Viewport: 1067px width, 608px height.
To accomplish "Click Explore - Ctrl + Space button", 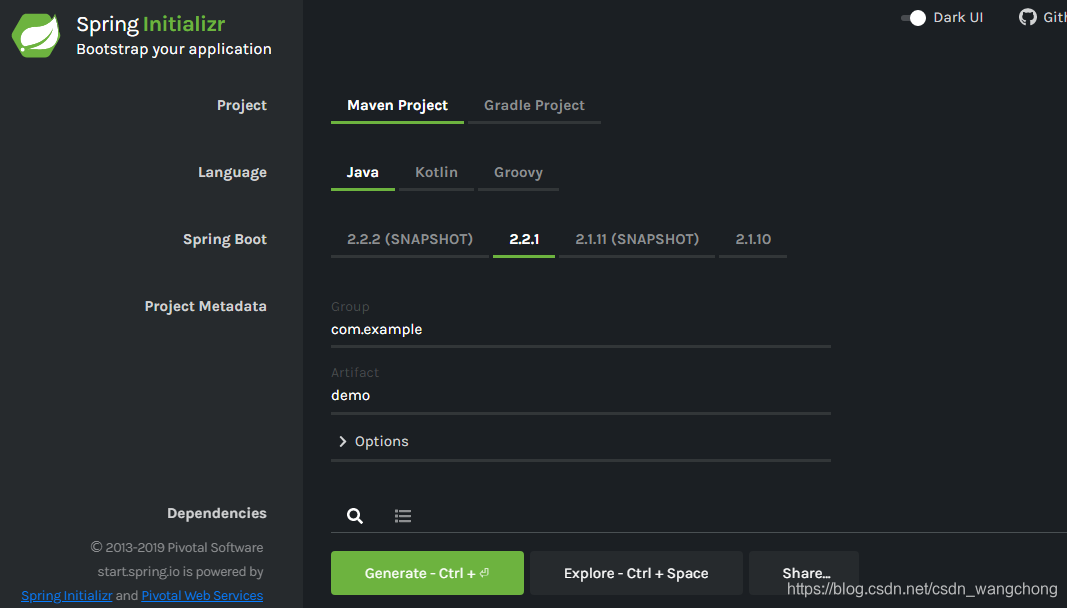I will [x=636, y=573].
